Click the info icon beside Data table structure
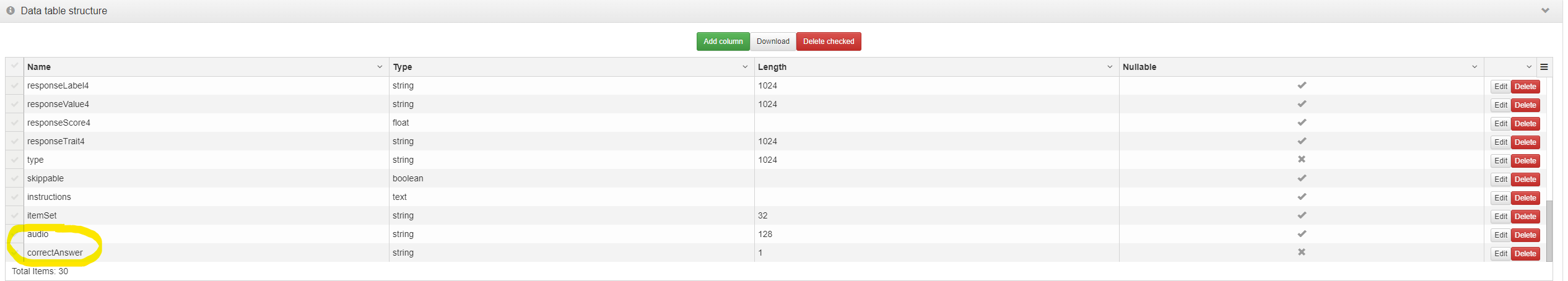 click(11, 11)
